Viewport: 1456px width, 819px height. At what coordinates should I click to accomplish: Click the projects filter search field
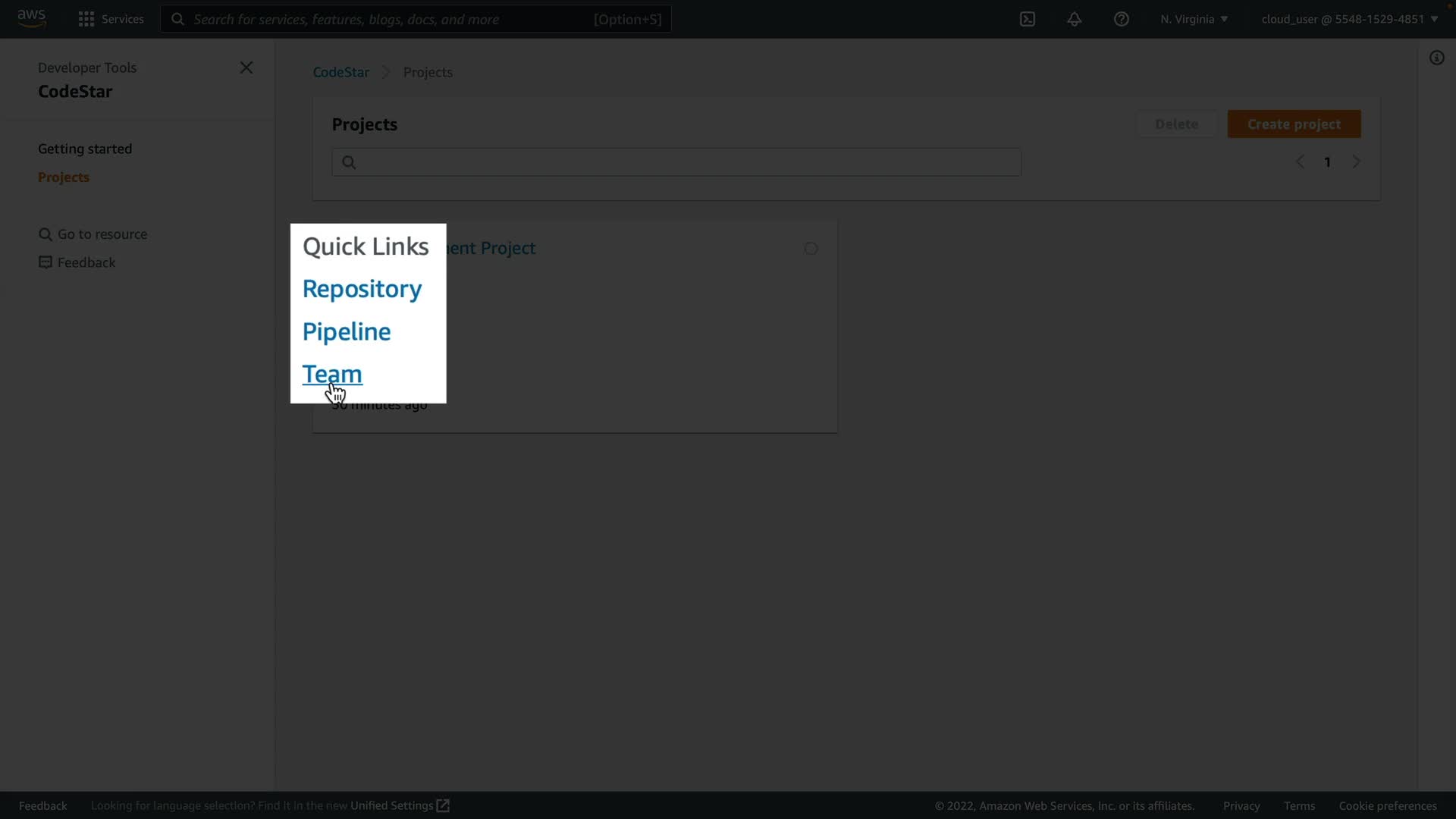tap(676, 162)
